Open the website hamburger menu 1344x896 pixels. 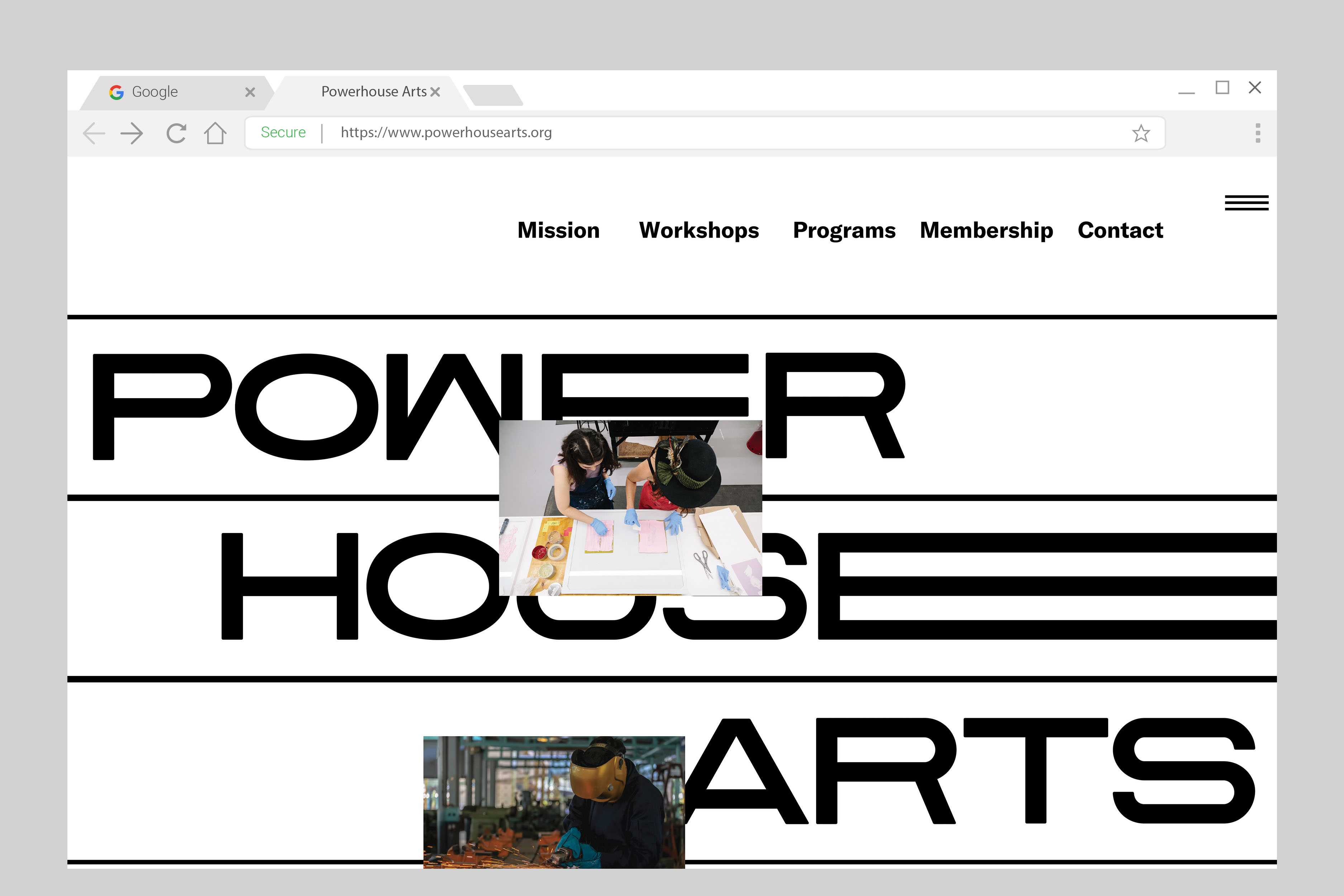(x=1246, y=203)
